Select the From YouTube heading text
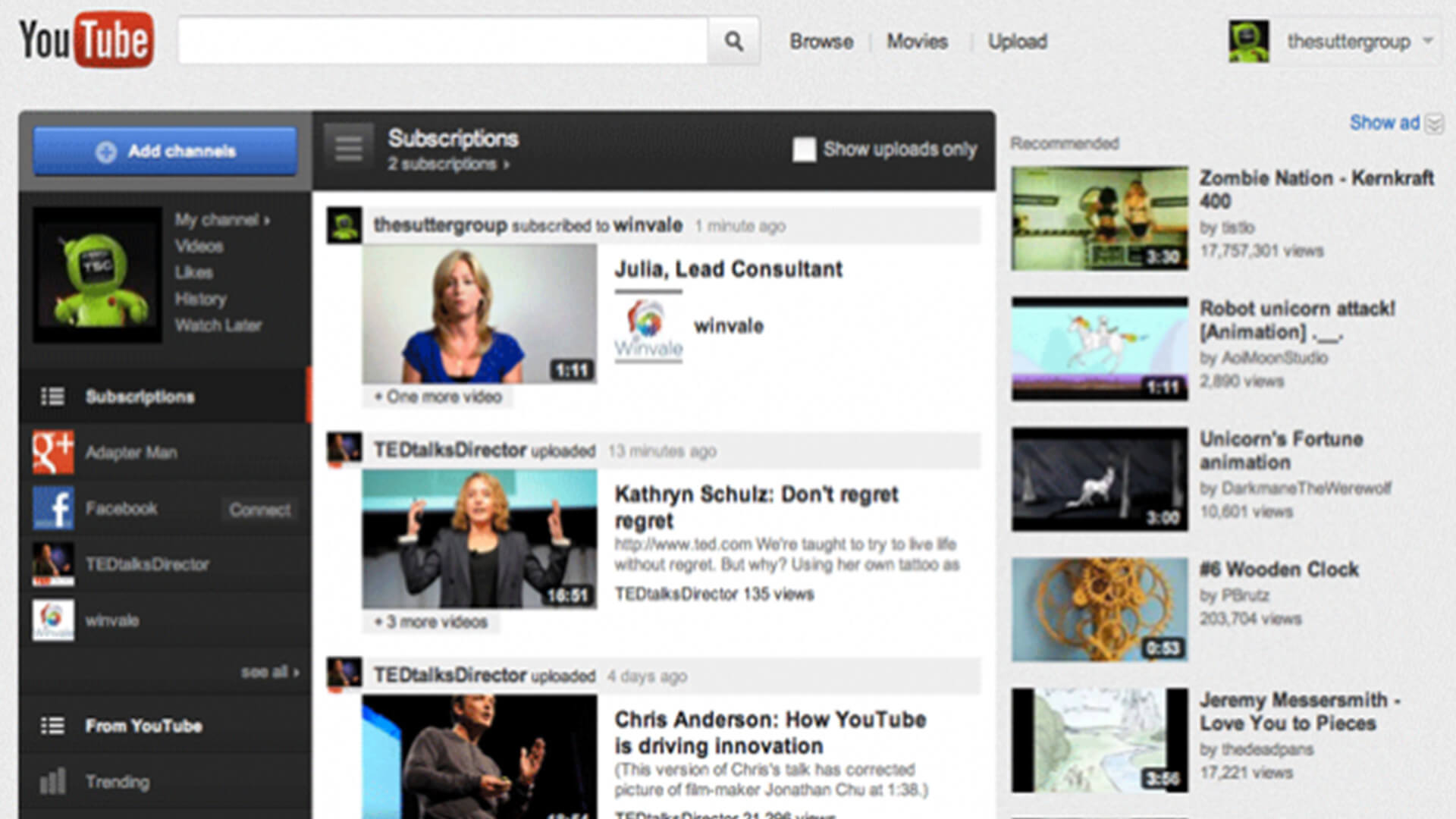1456x819 pixels. 143,726
